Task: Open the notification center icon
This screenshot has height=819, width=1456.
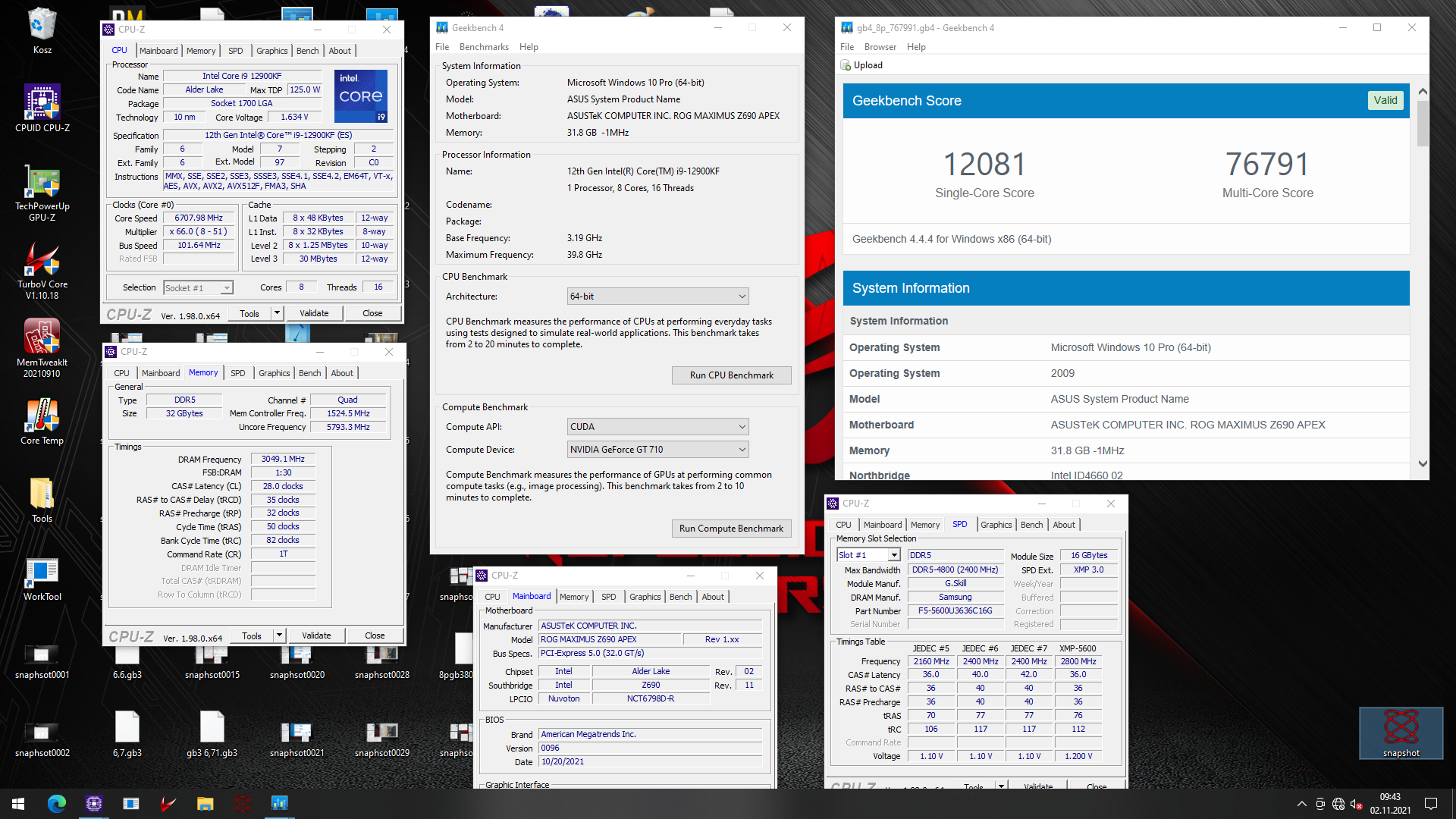Action: pos(1431,804)
